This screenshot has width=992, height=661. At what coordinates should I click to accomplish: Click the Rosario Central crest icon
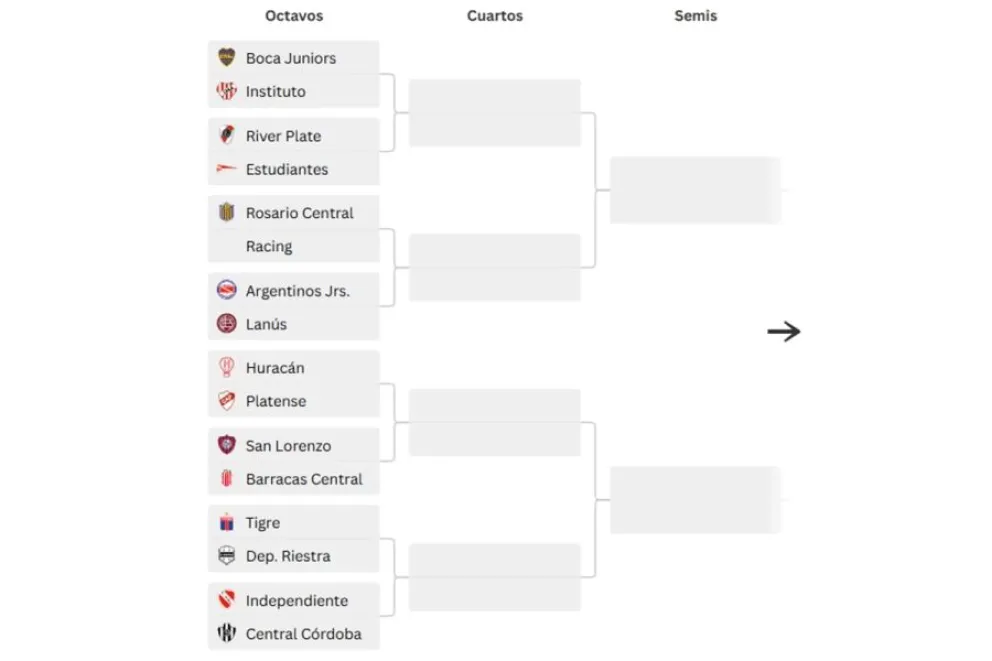226,213
